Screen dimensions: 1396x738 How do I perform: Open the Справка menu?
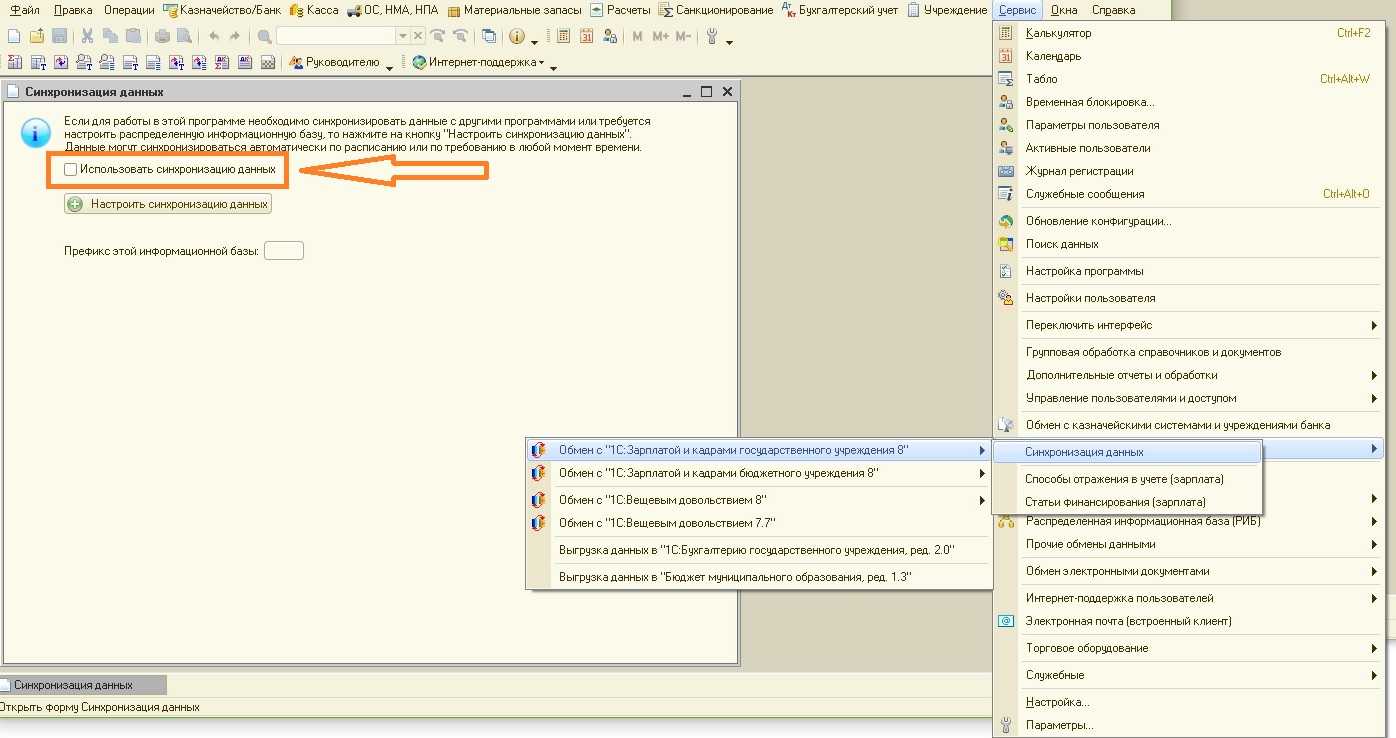click(1113, 10)
